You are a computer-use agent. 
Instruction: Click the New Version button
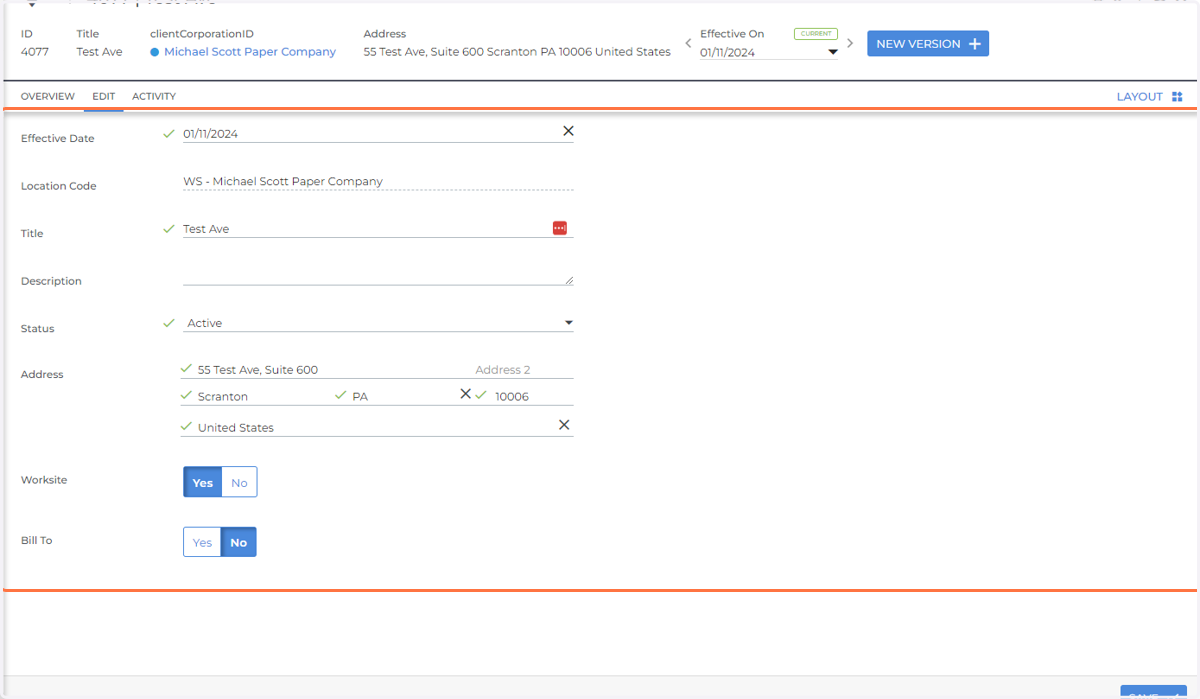(928, 44)
